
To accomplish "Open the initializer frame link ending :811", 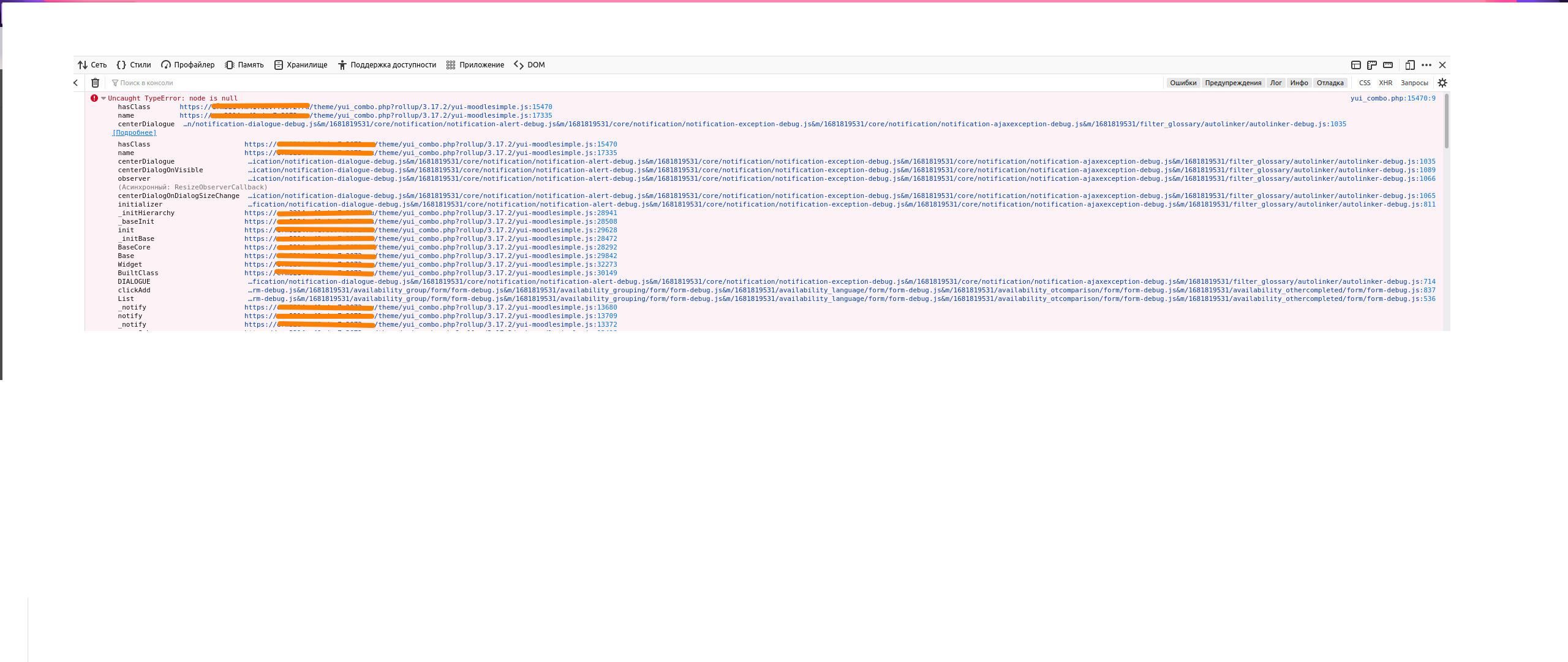I will 842,205.
